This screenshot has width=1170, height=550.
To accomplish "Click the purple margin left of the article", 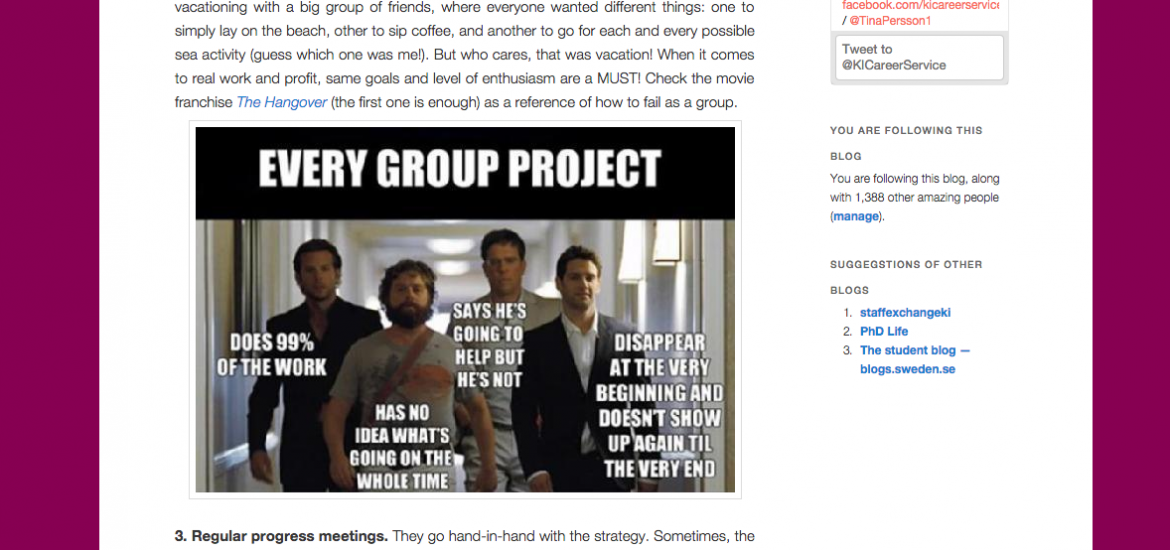I will pos(49,275).
